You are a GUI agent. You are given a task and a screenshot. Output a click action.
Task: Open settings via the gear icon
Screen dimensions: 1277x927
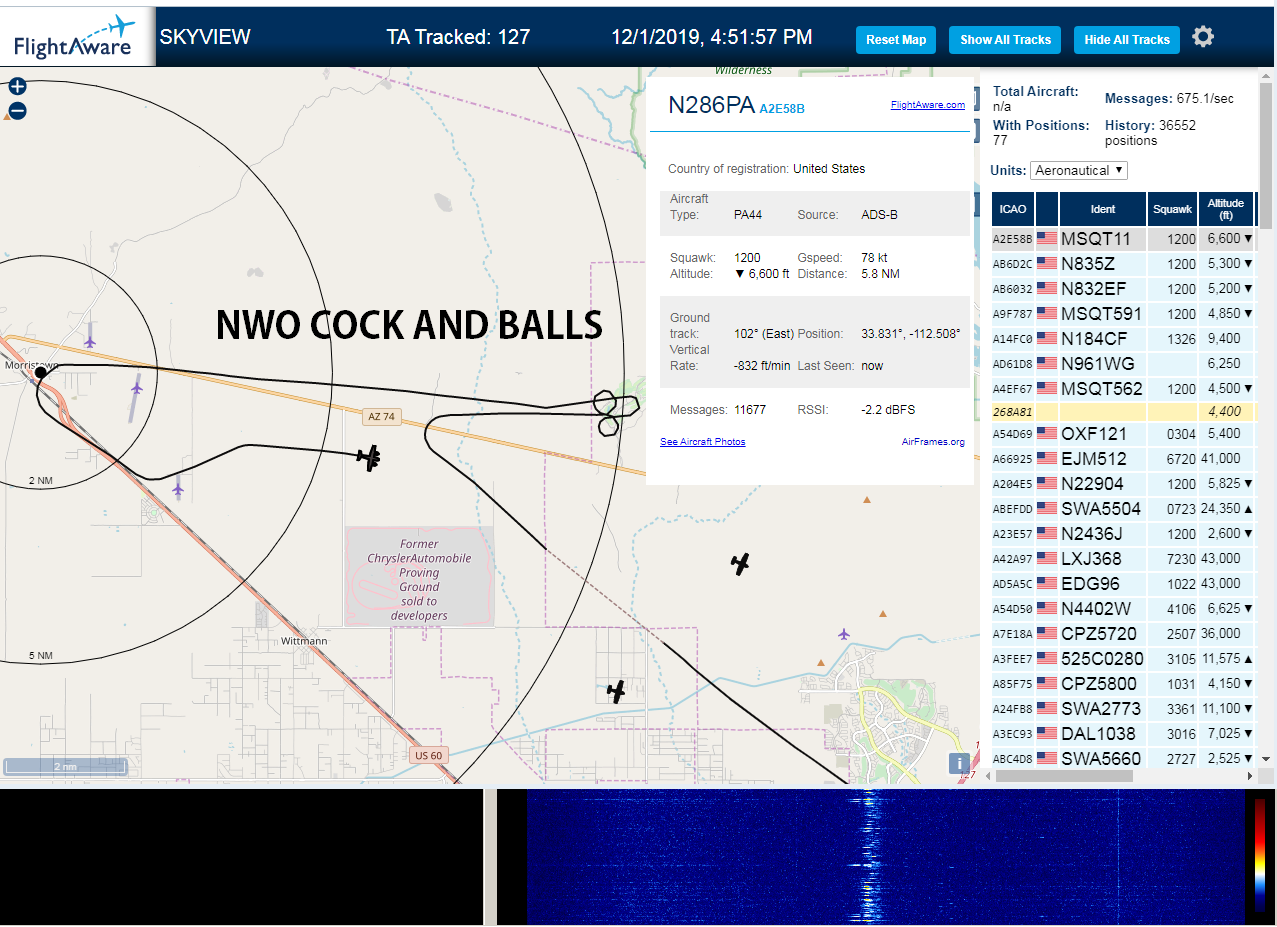1203,37
